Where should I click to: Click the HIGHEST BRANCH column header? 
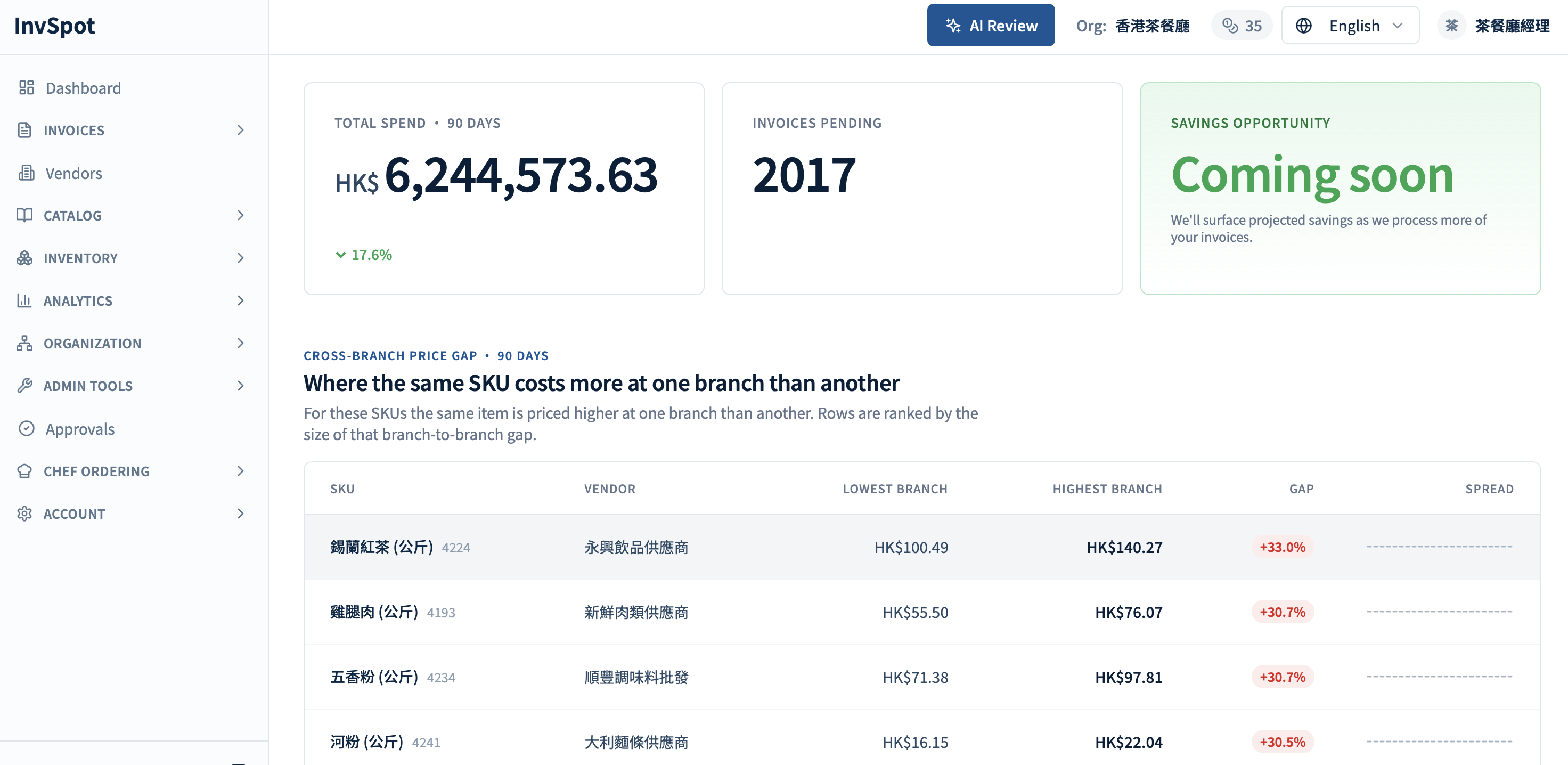(1107, 489)
